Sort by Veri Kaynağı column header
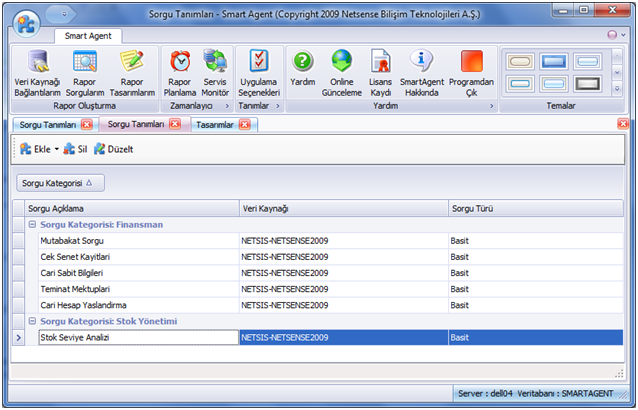Image resolution: width=638 pixels, height=410 pixels. click(344, 209)
